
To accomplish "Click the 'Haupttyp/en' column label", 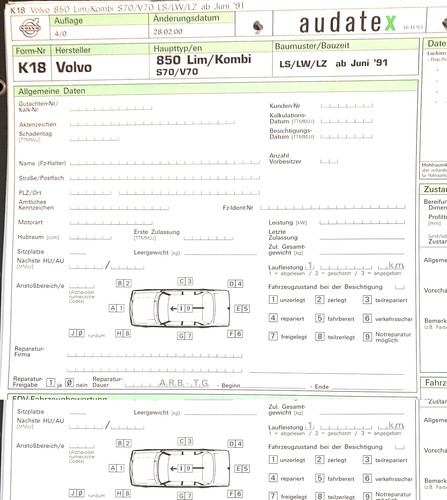I will coord(177,49).
